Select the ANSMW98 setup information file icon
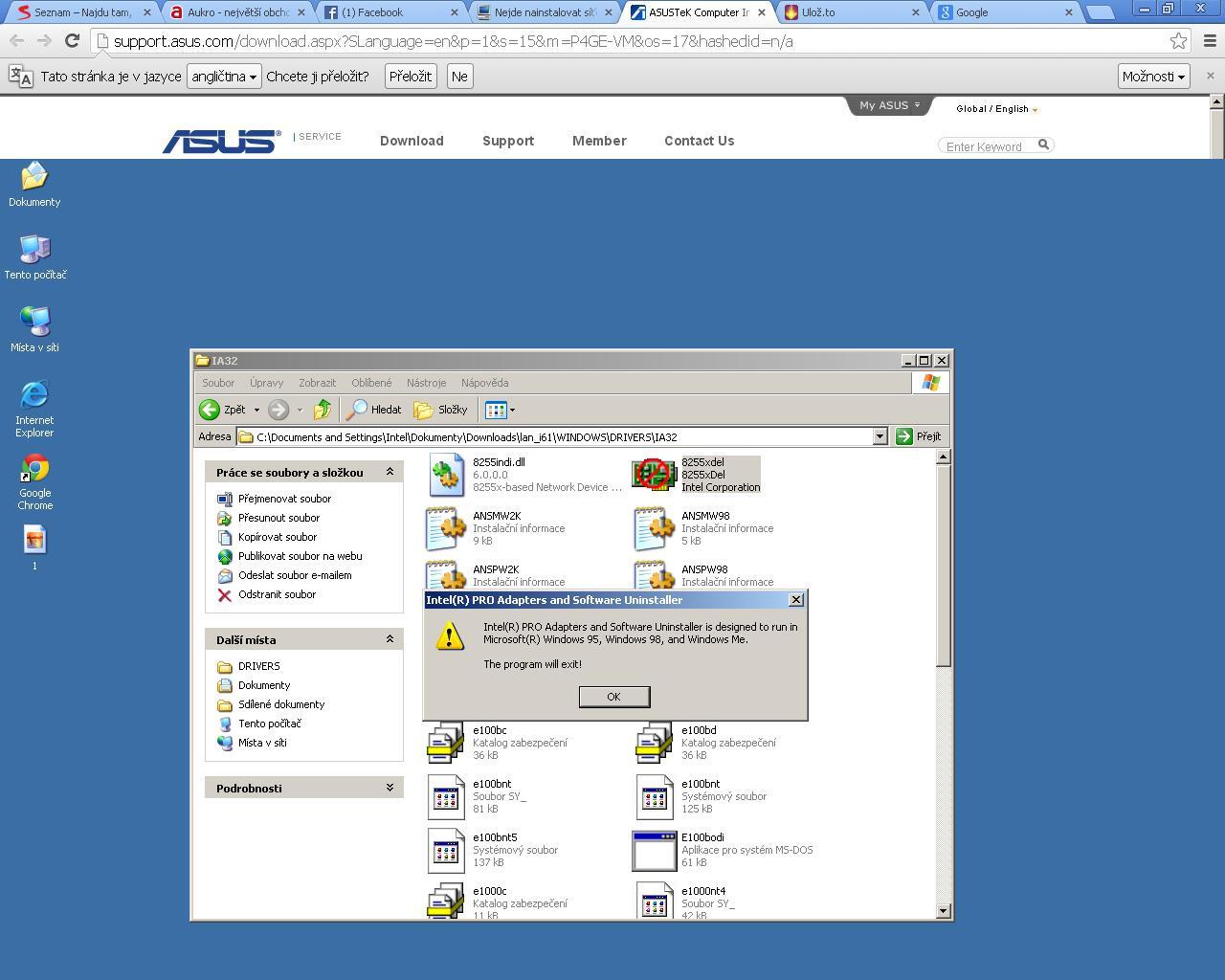Image resolution: width=1225 pixels, height=980 pixels. point(655,529)
